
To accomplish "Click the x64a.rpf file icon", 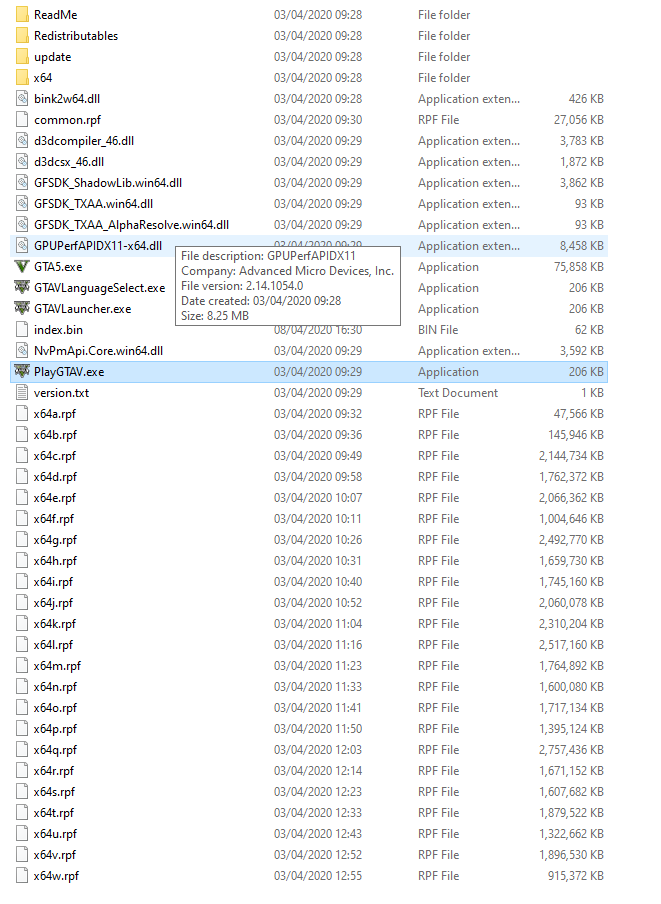I will click(22, 414).
